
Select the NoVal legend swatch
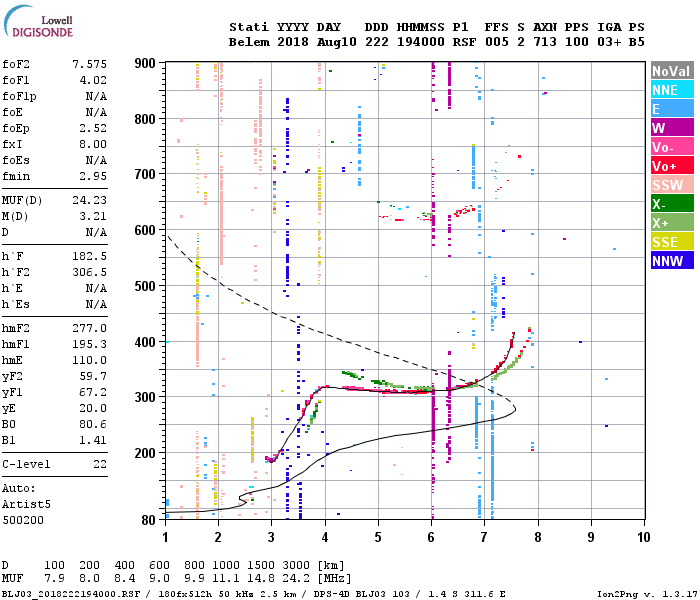coord(672,71)
